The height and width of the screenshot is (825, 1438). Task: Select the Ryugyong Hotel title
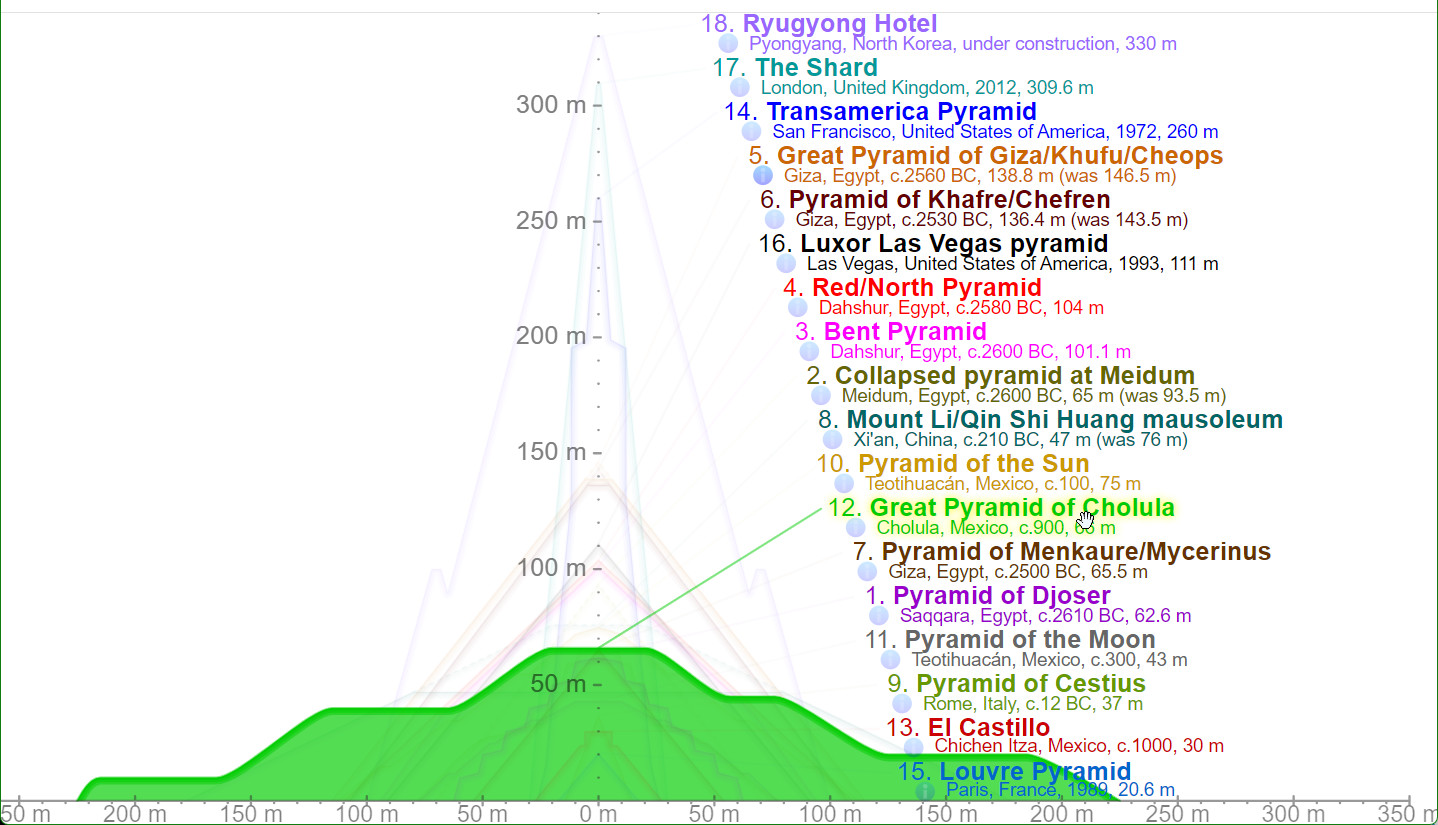pos(839,24)
